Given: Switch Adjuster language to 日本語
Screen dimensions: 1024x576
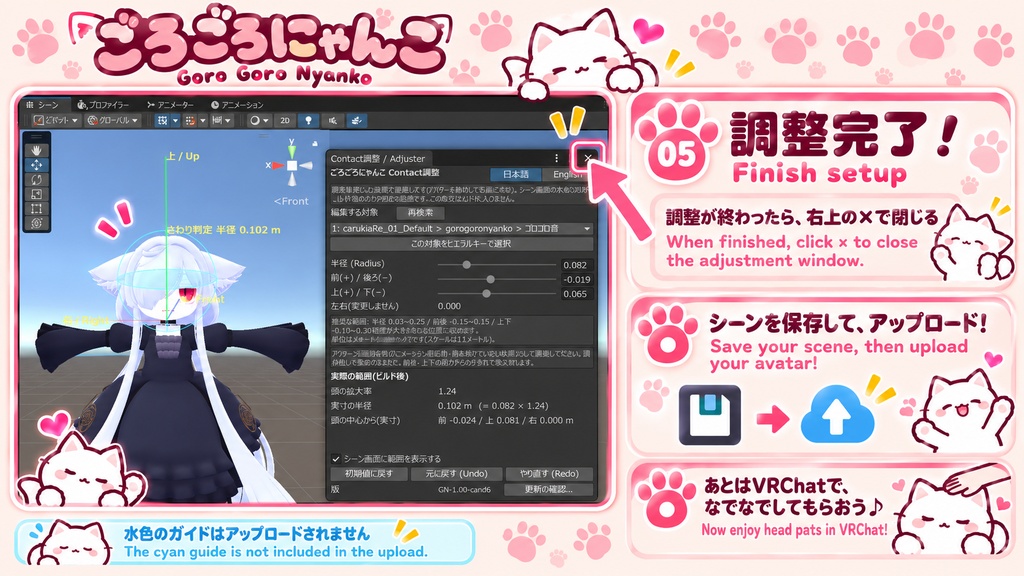Looking at the screenshot, I should click(516, 174).
